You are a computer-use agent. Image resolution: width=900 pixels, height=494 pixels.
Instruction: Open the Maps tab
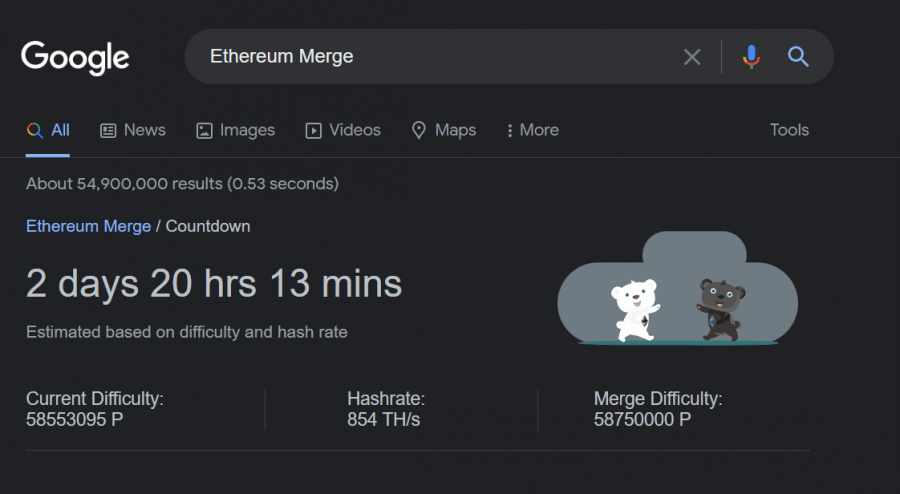tap(444, 130)
